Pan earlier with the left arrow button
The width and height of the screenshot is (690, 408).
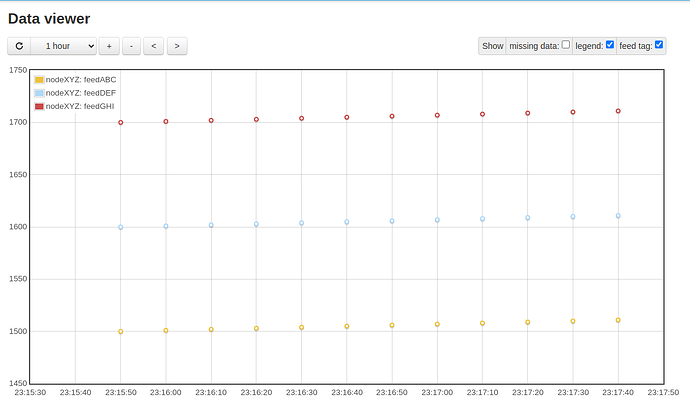(154, 46)
